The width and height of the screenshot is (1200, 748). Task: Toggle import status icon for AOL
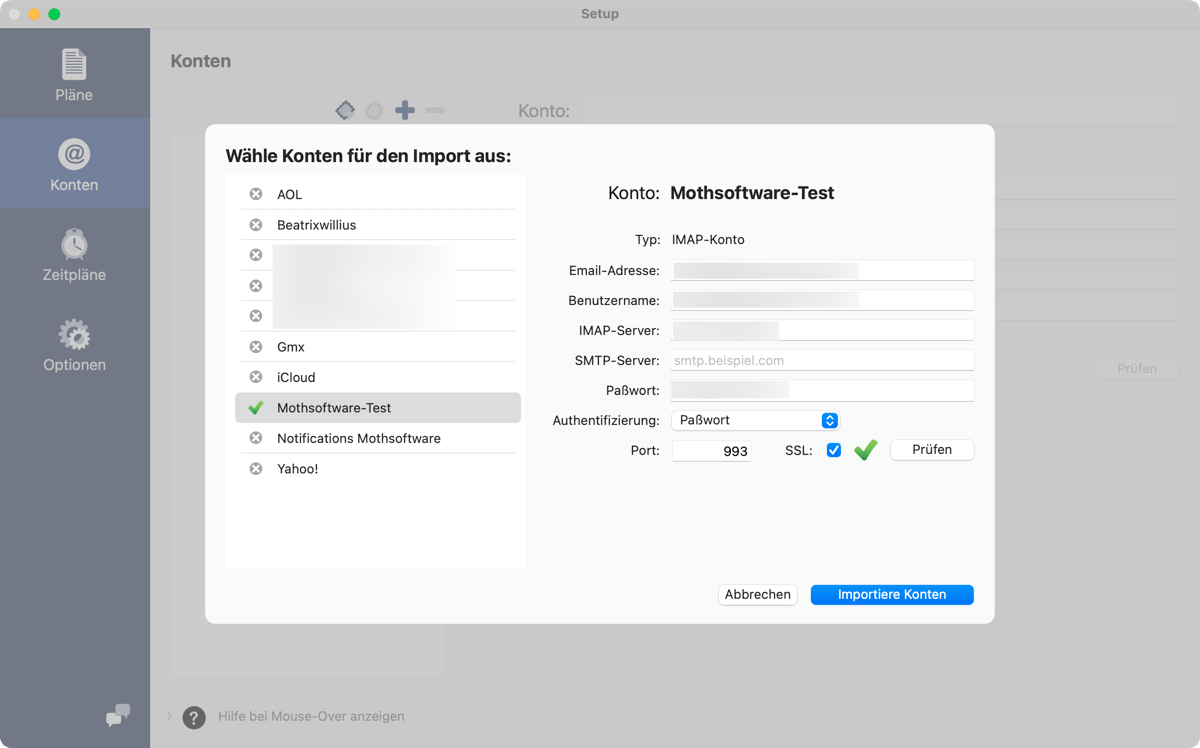256,194
